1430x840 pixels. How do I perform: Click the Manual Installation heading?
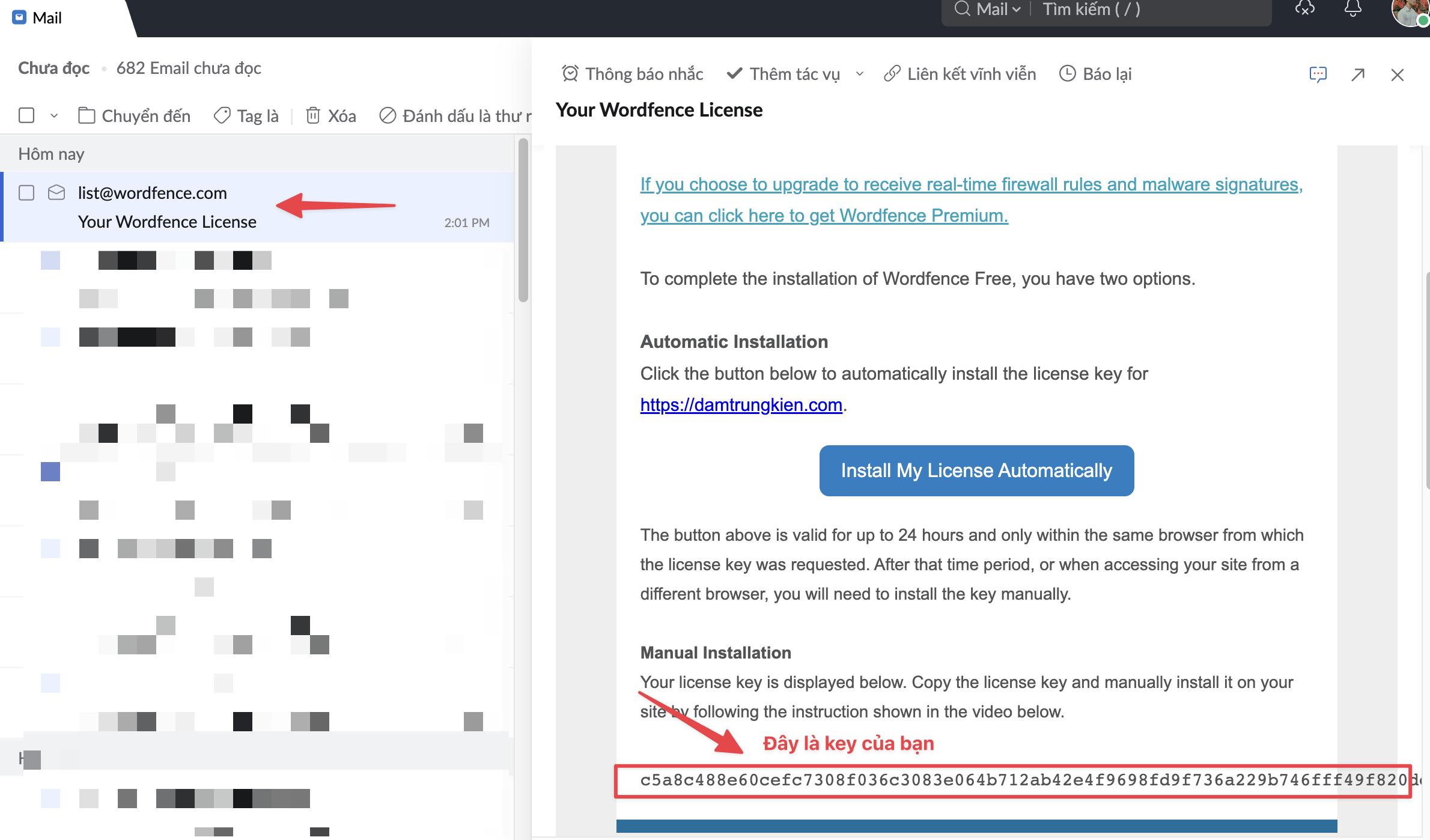[x=716, y=653]
